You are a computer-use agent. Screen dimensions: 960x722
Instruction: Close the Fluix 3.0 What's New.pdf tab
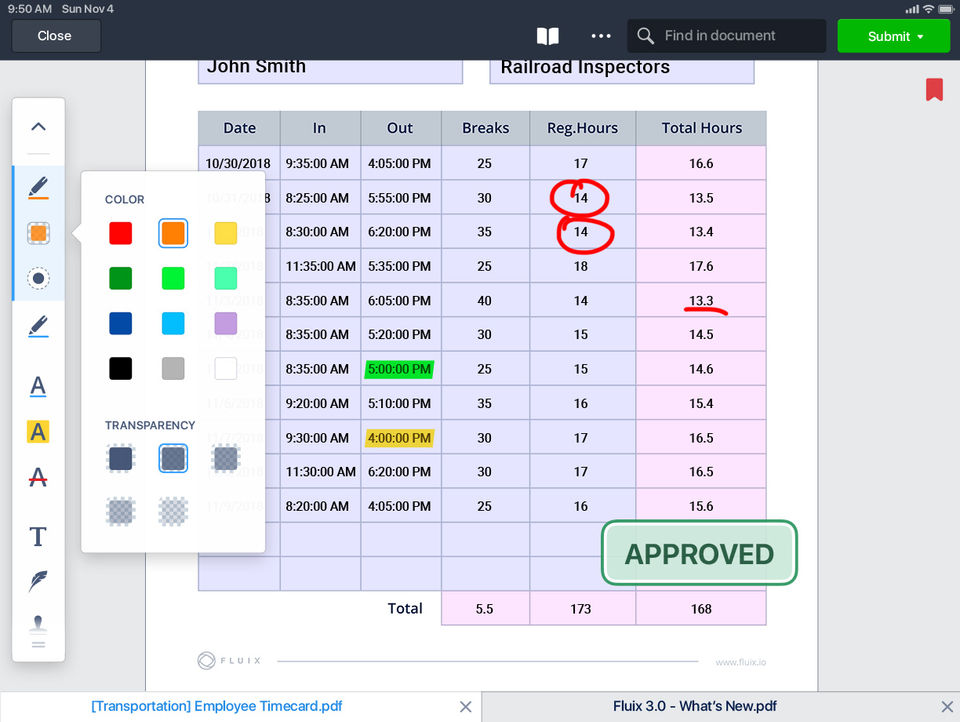tap(947, 707)
